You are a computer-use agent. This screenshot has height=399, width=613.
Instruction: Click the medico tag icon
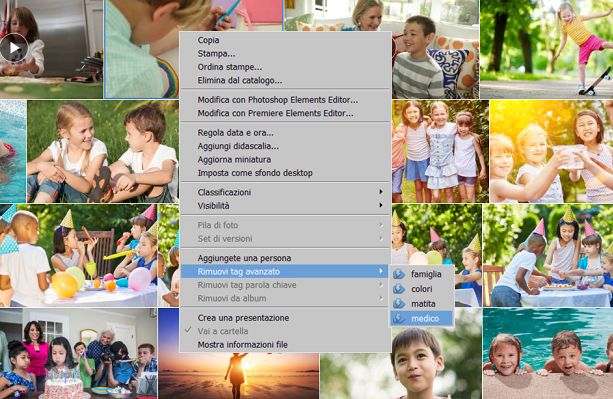(x=398, y=318)
